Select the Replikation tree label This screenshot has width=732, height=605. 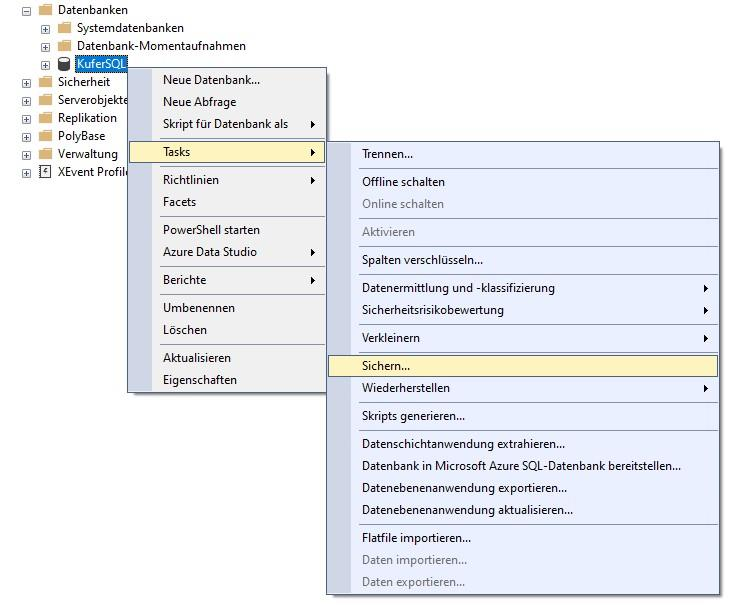pyautogui.click(x=87, y=118)
